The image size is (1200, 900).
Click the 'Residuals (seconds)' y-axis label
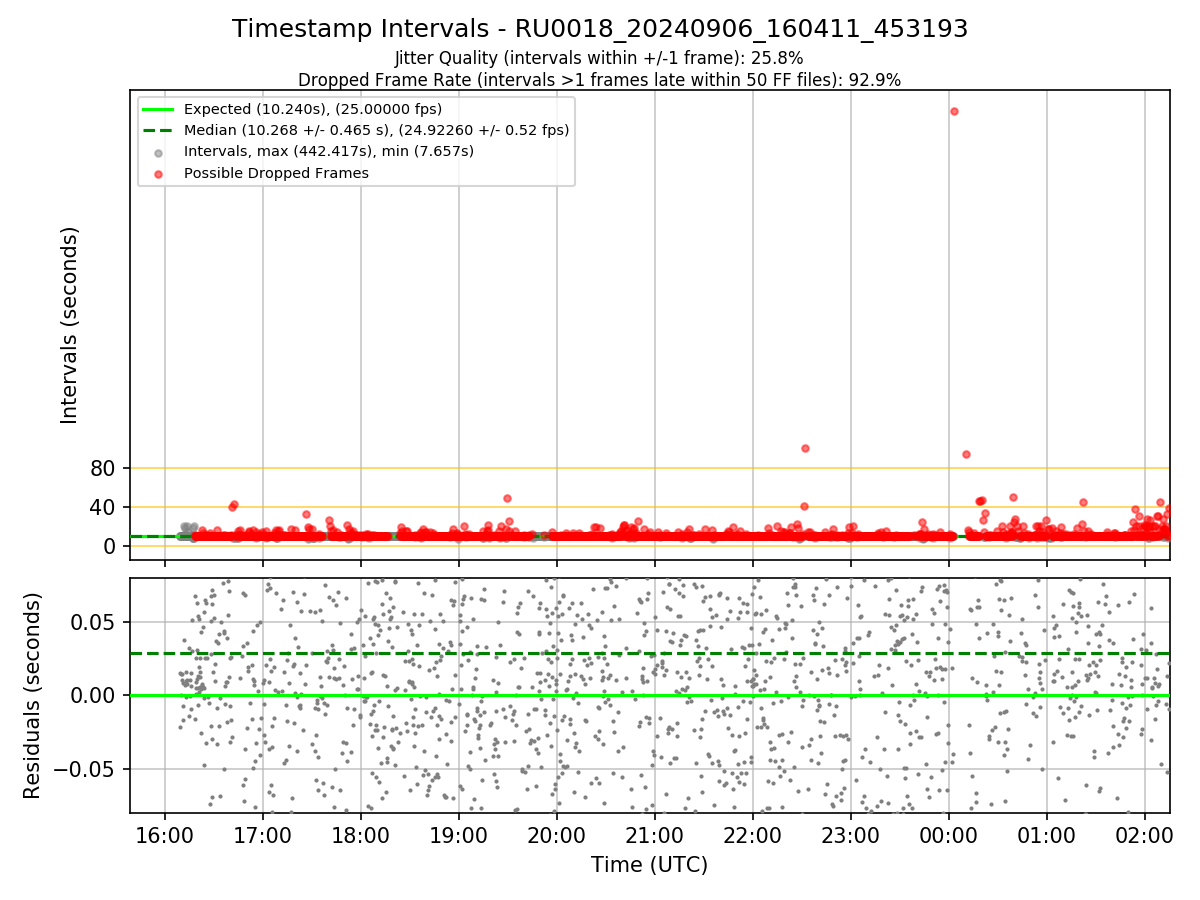[x=32, y=695]
